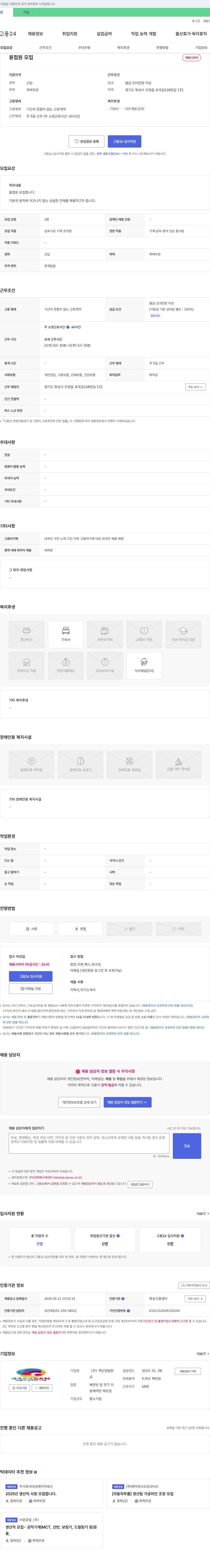Viewport: 210px width, 1568px height.
Task: Jump to 전형방법 section tab
Action: (162, 48)
